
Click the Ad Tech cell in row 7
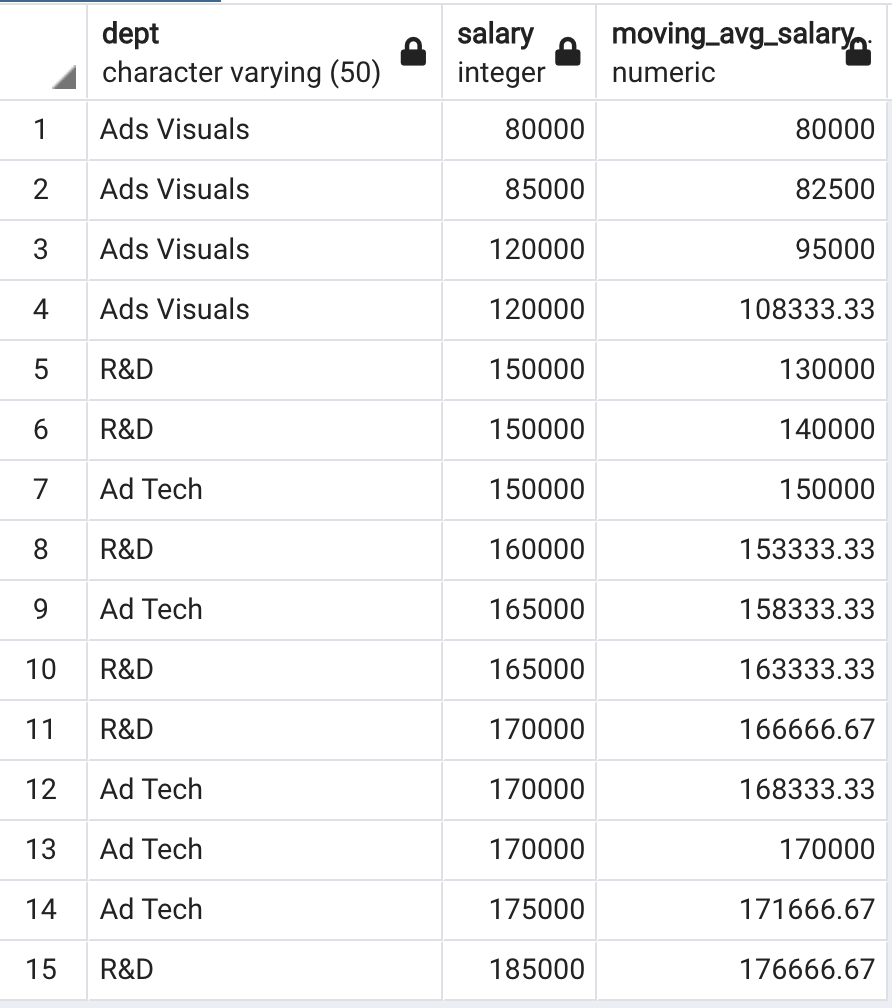tap(264, 490)
